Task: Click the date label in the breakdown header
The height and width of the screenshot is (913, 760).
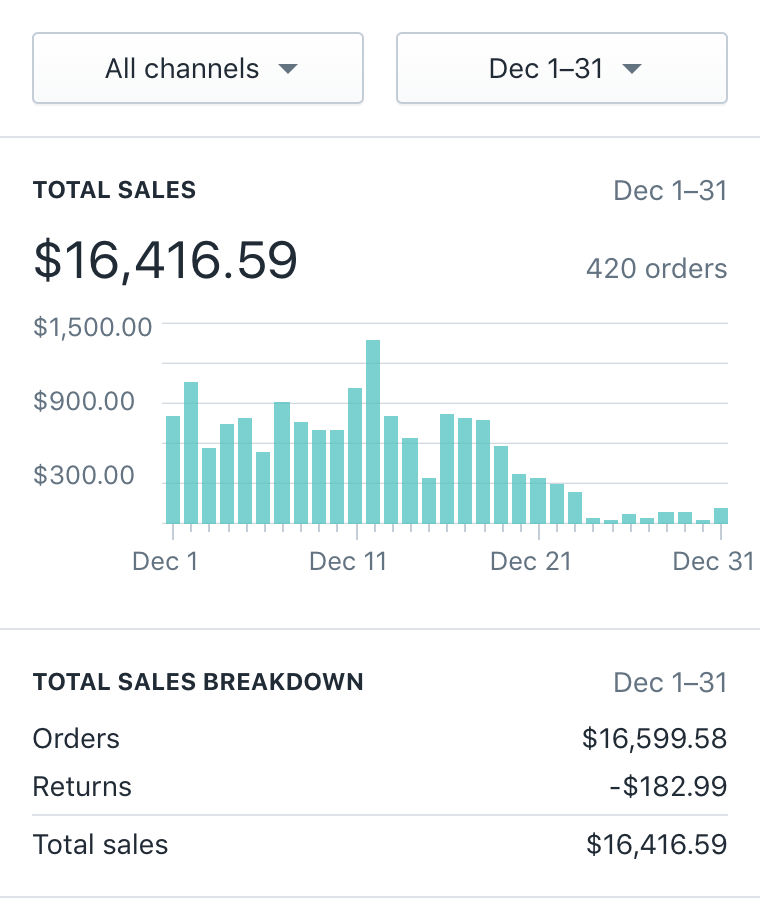Action: pos(670,682)
